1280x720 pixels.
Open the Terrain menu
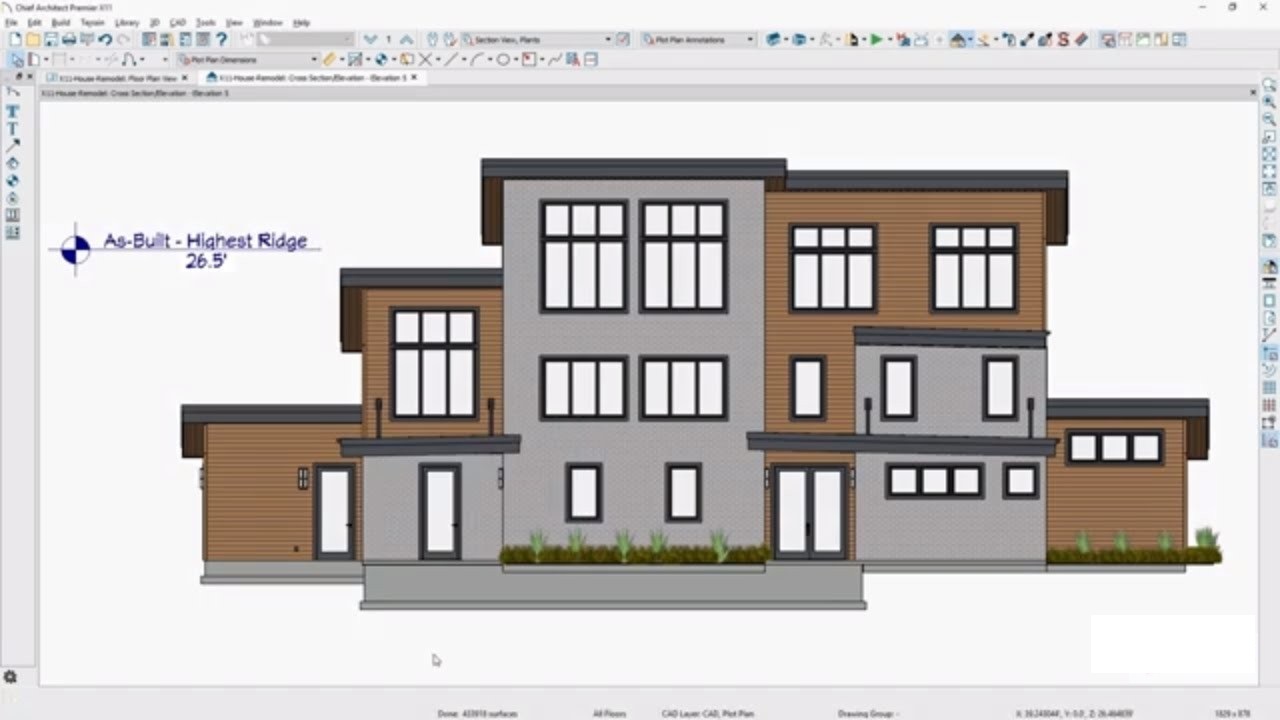(x=92, y=22)
